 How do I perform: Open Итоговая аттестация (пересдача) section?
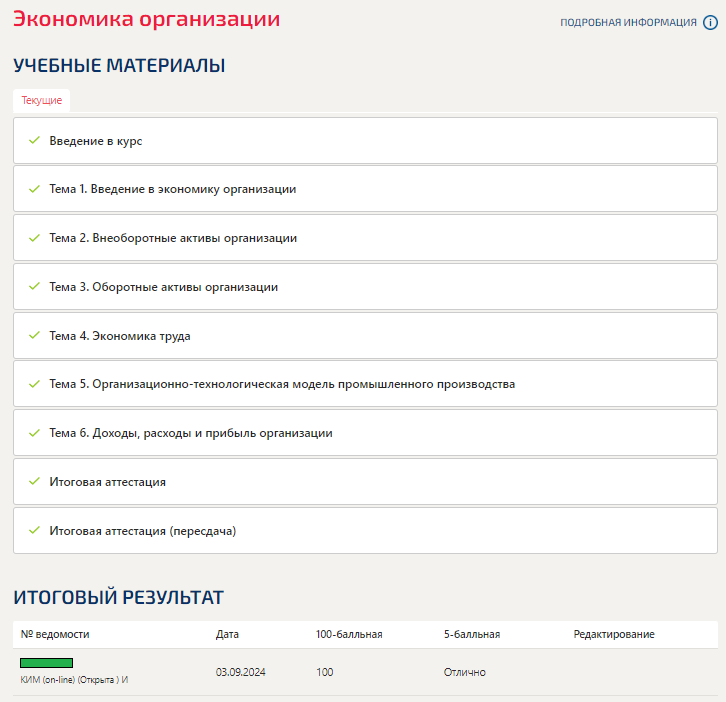coord(365,531)
